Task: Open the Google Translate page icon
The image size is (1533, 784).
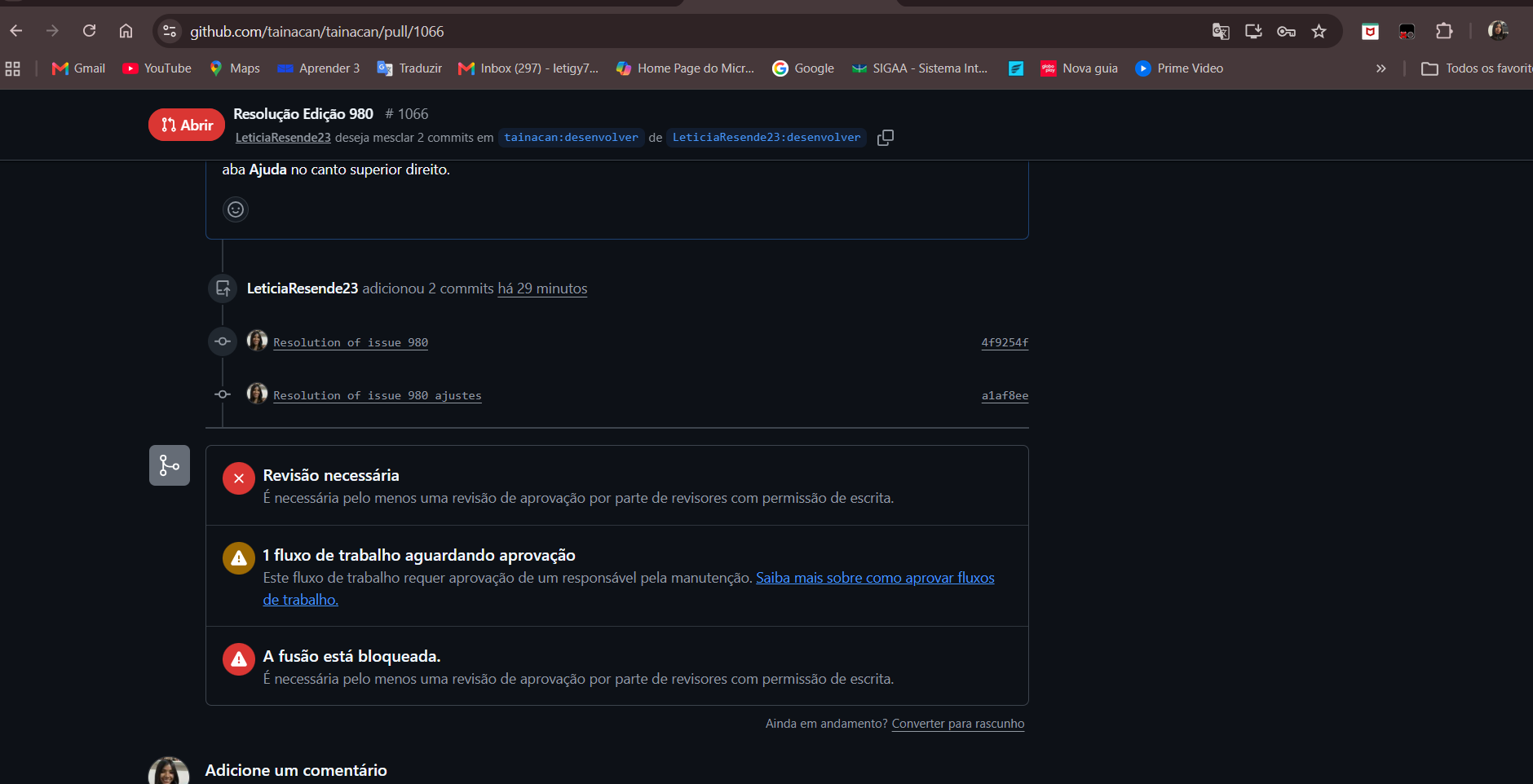Action: tap(1221, 31)
